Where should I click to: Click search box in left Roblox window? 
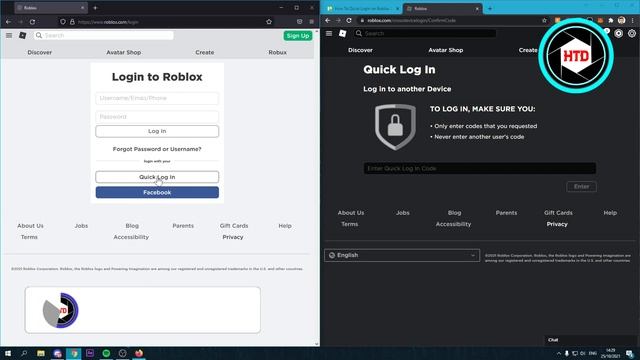[104, 36]
